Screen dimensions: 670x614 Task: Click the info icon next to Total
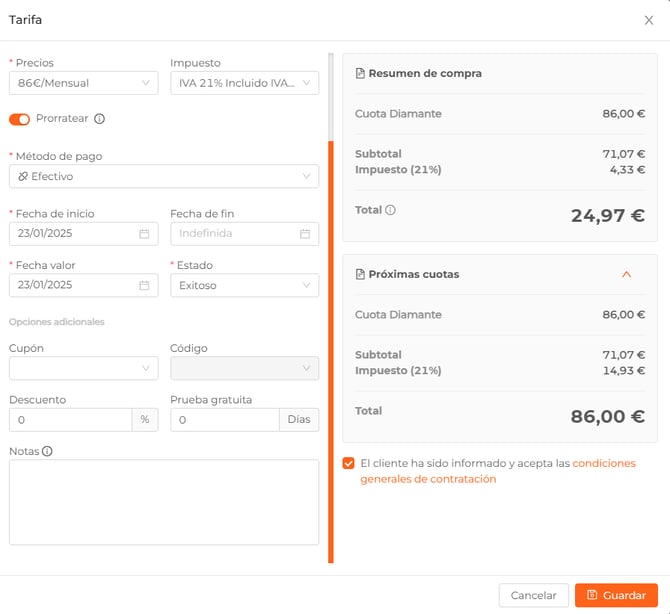[x=390, y=210]
